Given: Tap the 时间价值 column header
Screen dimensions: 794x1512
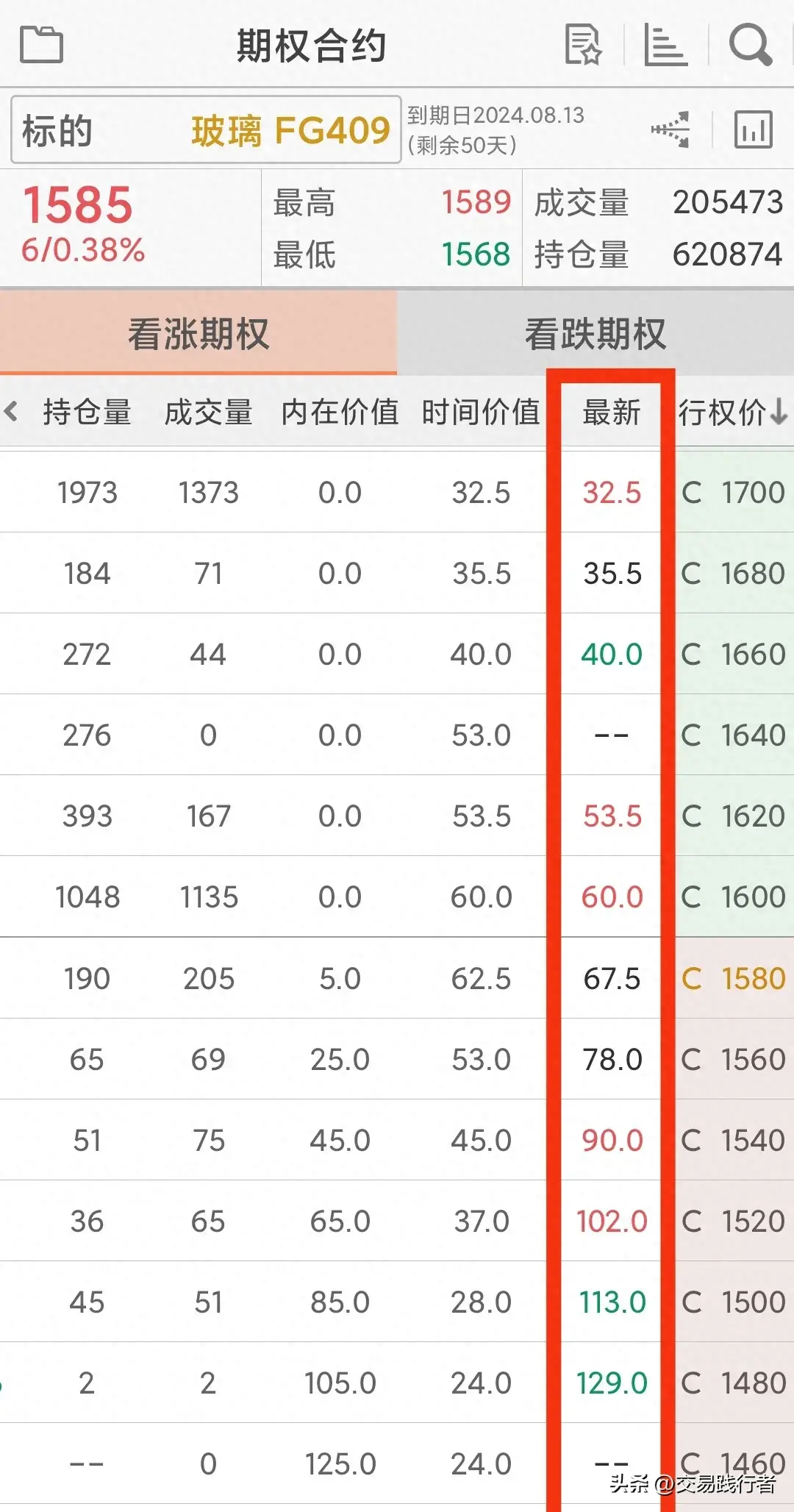Looking at the screenshot, I should coord(481,412).
